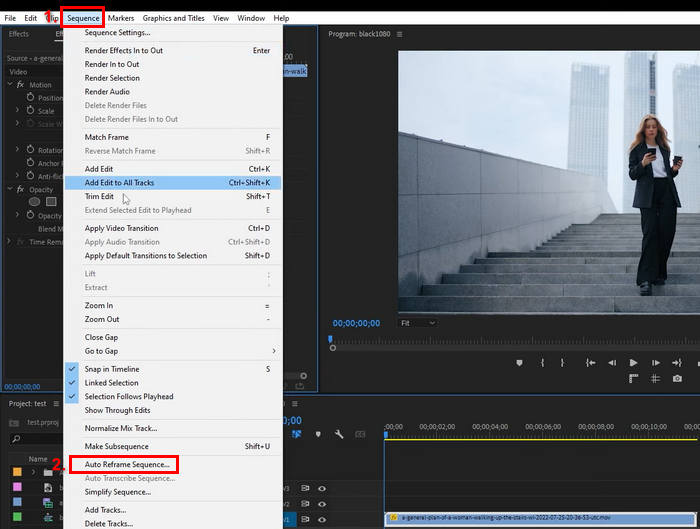Open the Window menu
Screen dimensions: 700x529
pos(251,18)
